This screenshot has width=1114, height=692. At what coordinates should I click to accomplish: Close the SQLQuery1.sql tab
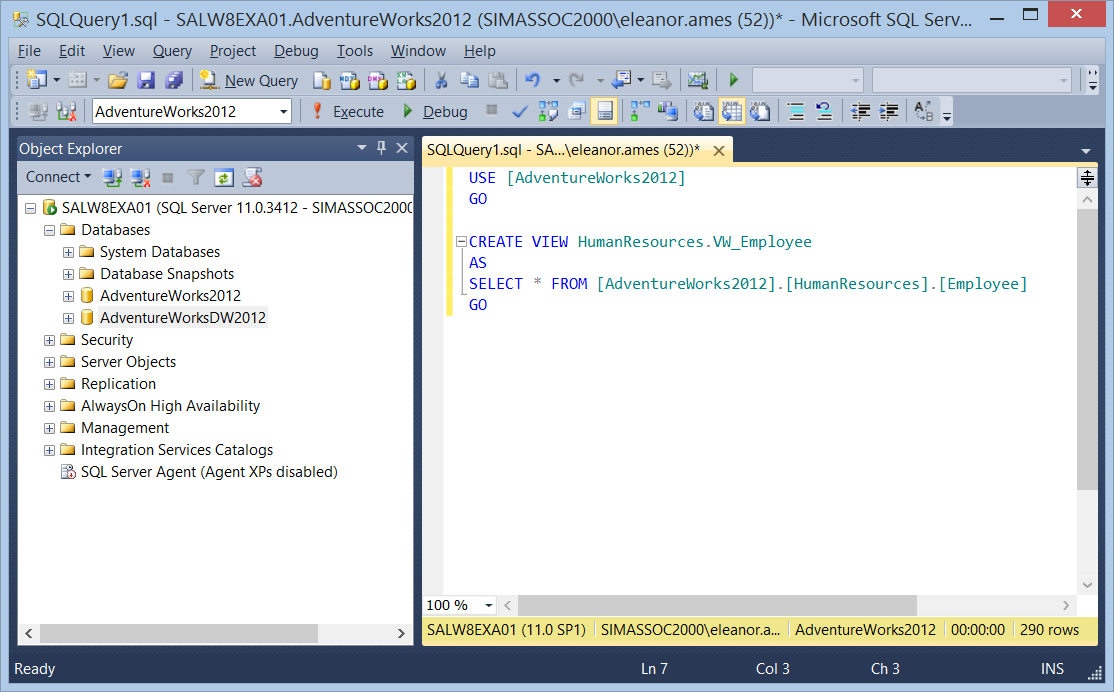click(x=719, y=151)
